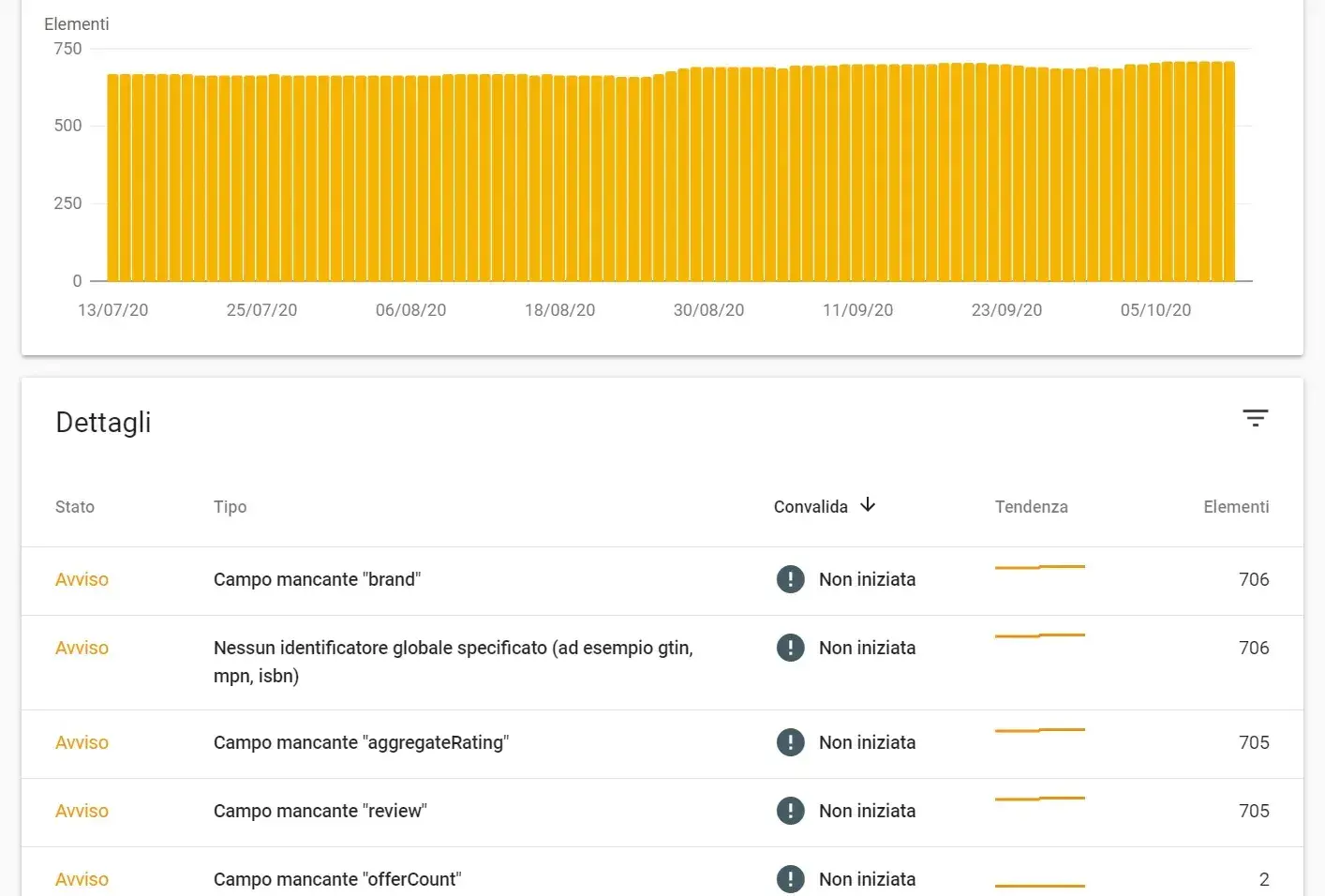Click the 2 count in "offerCount" row
Screen dimensions: 1325x896
pos(1264,879)
